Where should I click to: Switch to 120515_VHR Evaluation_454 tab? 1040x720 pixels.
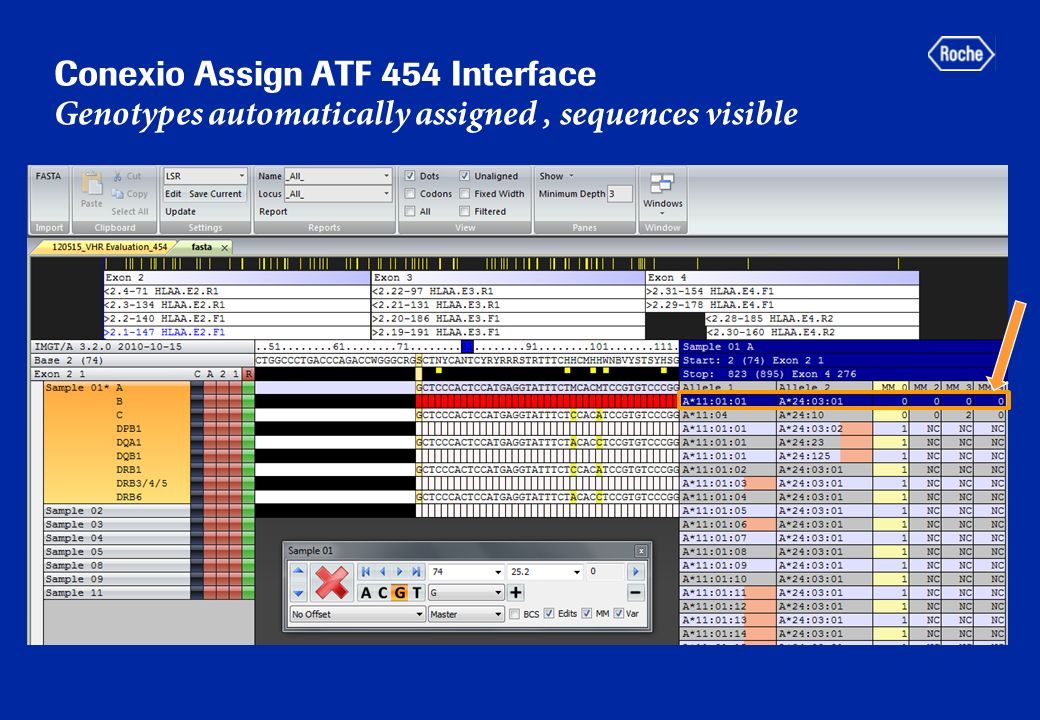click(109, 247)
